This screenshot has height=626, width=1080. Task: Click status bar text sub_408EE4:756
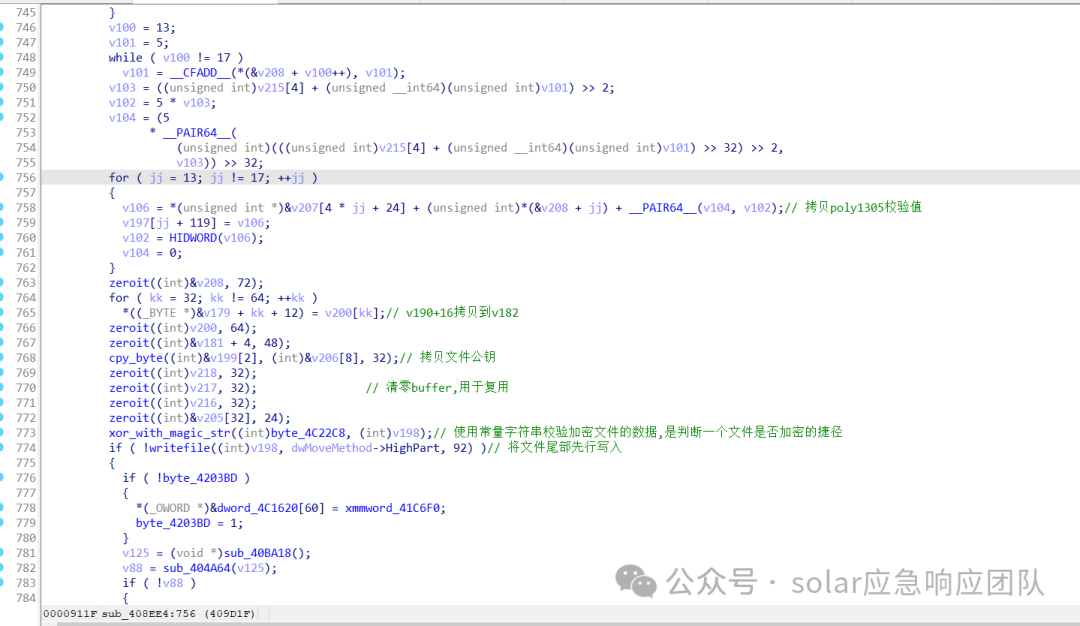[x=149, y=614]
